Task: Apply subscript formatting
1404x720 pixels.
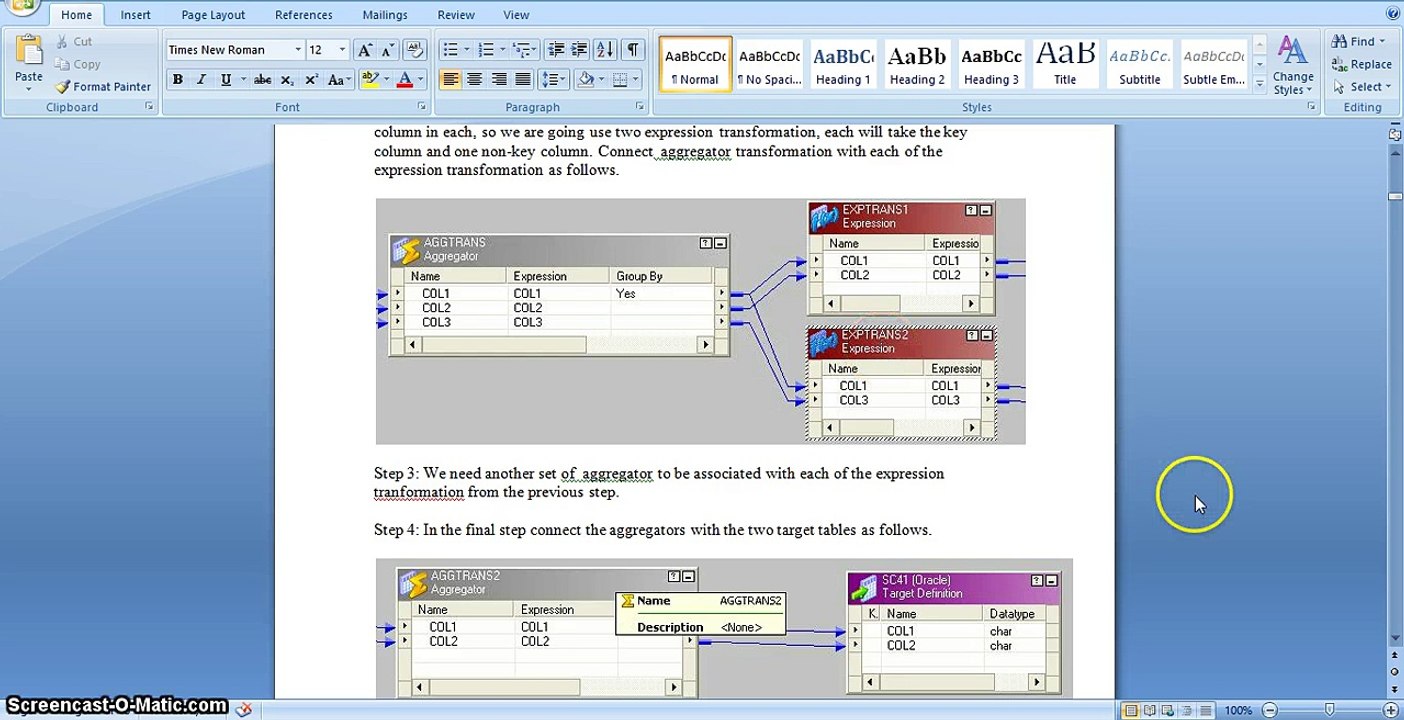Action: coord(287,80)
